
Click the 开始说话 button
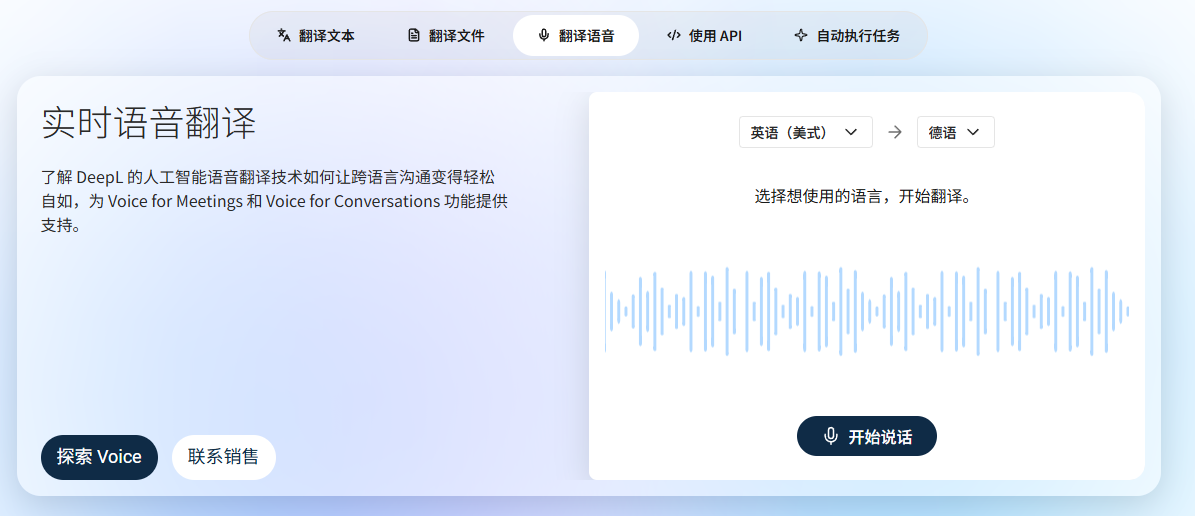point(867,436)
